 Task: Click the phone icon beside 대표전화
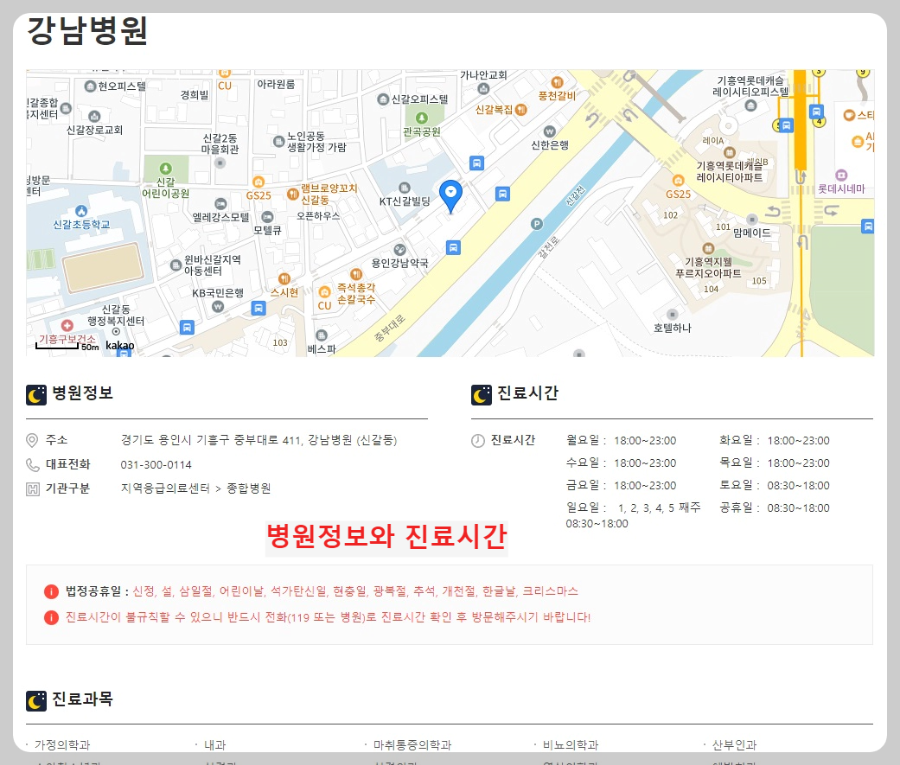[x=31, y=465]
